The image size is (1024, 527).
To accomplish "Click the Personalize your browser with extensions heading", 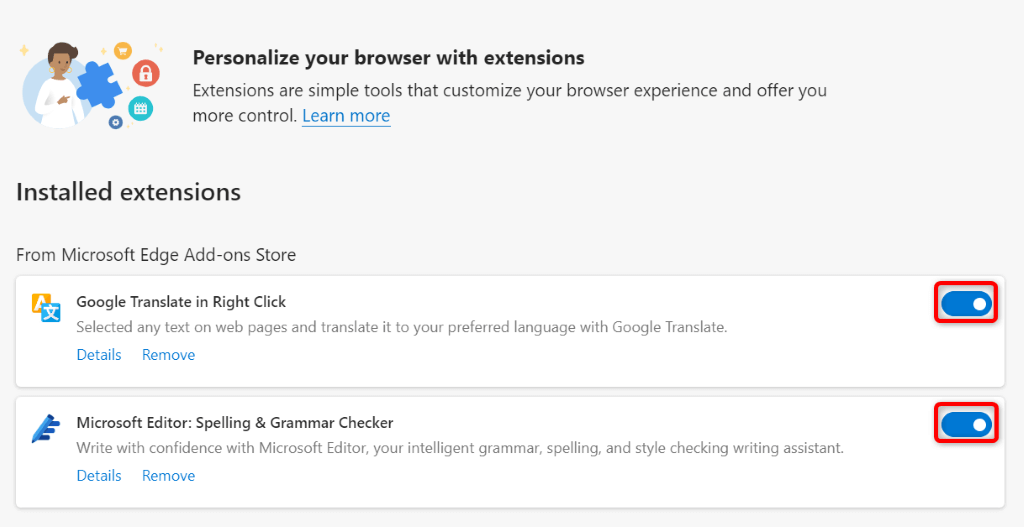I will click(388, 58).
